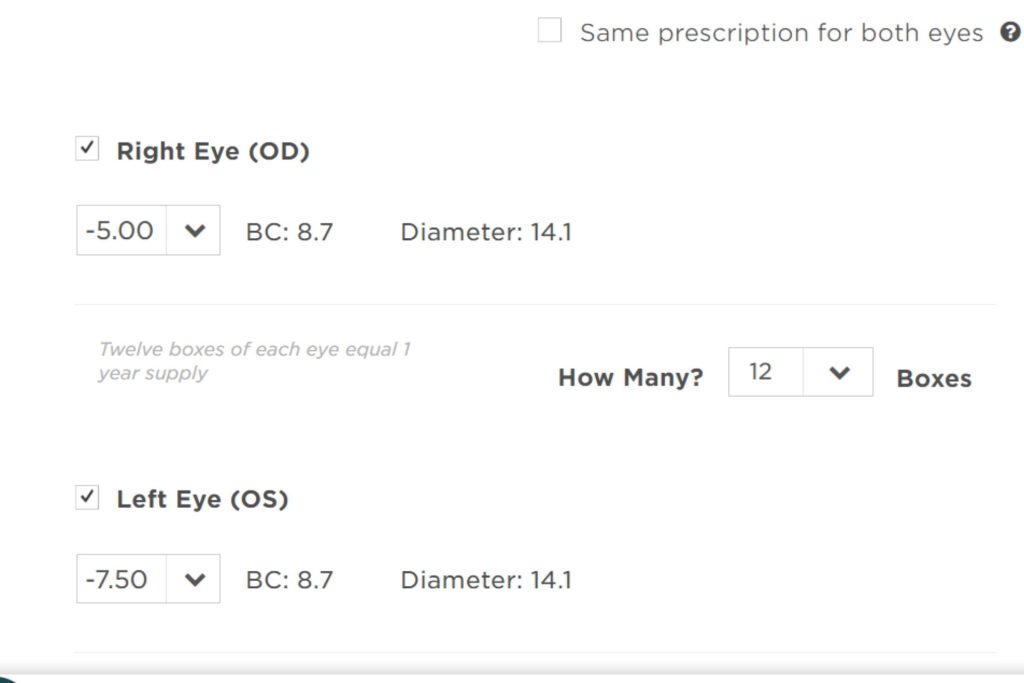Screen dimensions: 1024x683
Task: Click the 12 quantity value field
Action: 765,371
